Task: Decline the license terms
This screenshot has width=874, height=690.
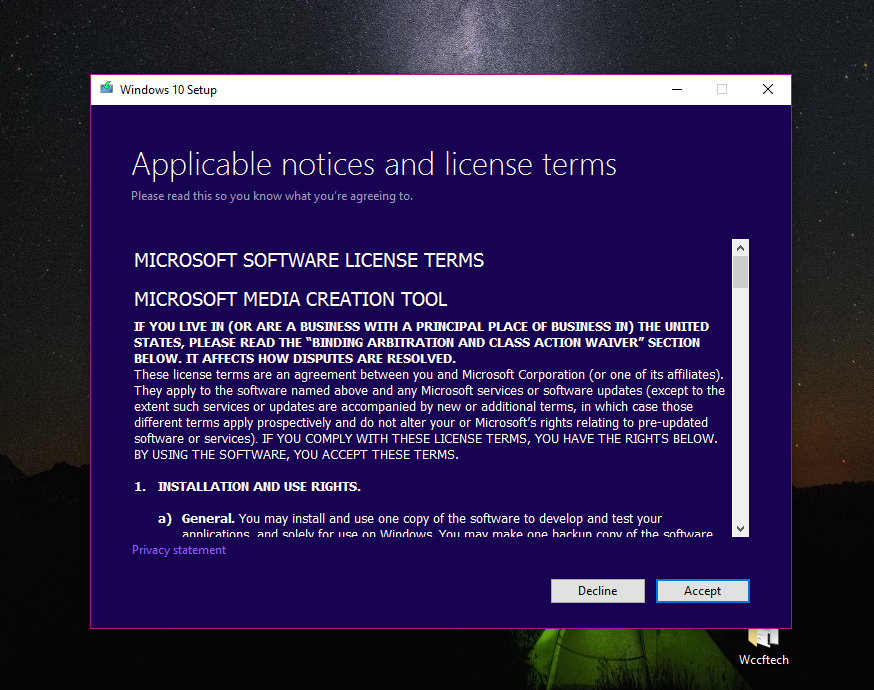Action: coord(597,591)
